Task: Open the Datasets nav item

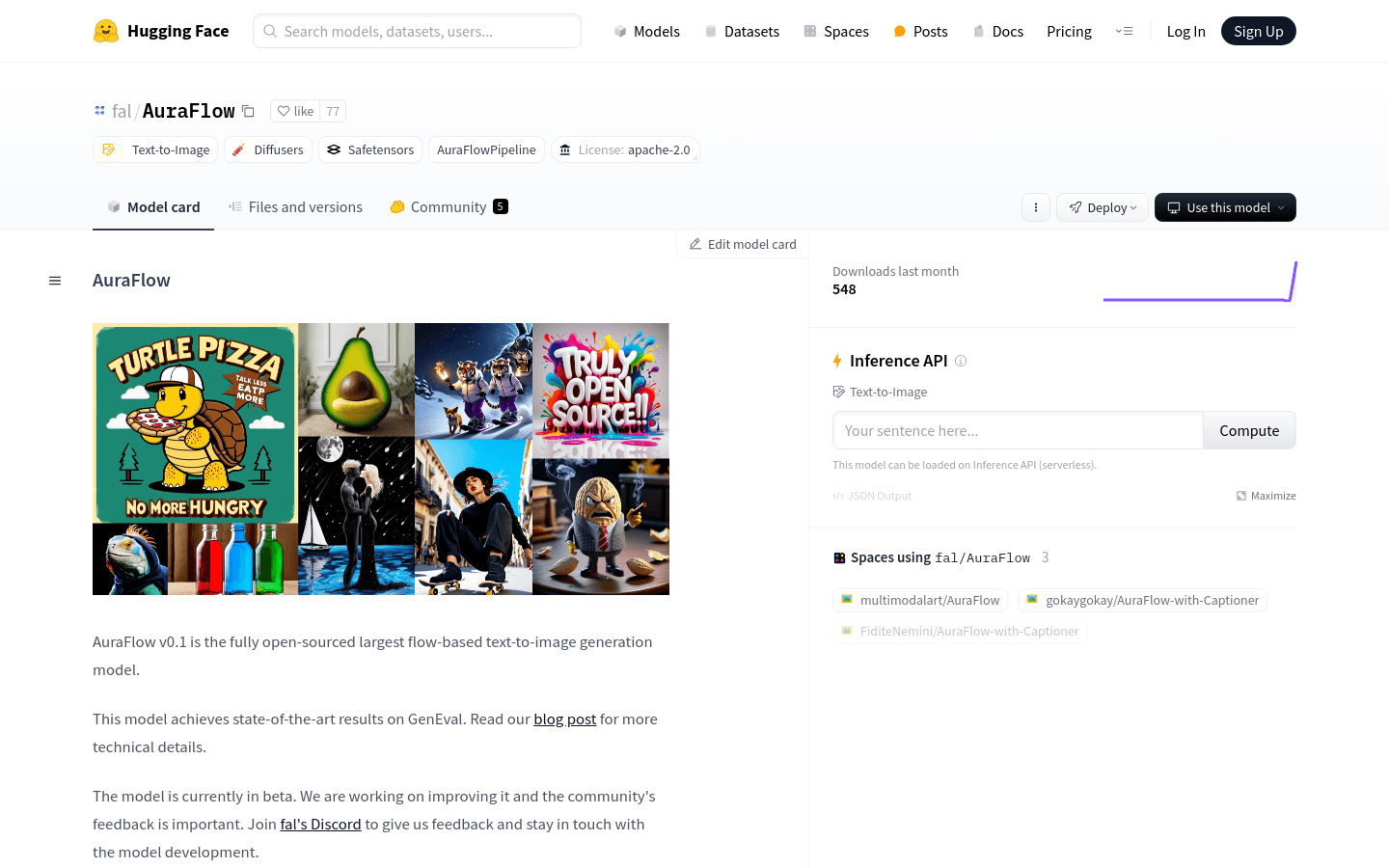Action: (x=741, y=31)
